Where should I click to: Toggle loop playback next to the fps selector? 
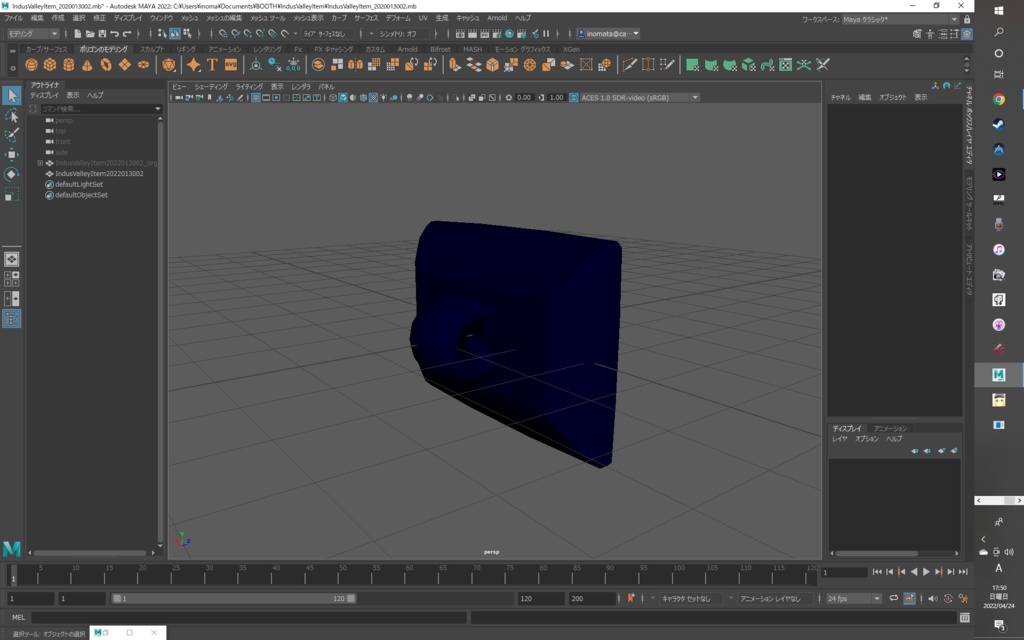pyautogui.click(x=894, y=598)
